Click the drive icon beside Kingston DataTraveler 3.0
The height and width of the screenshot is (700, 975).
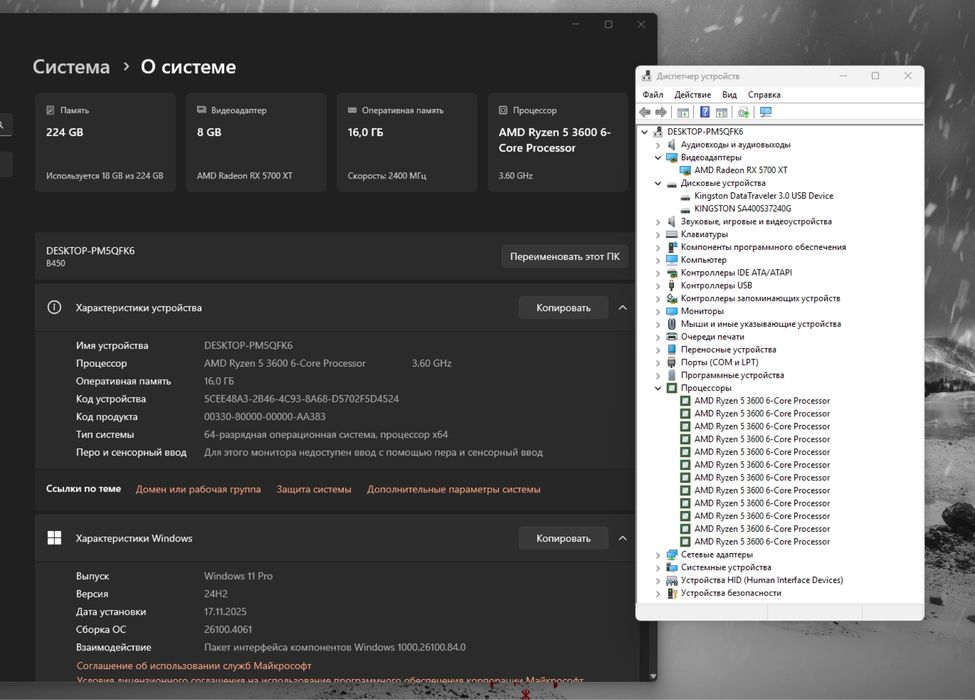point(685,196)
